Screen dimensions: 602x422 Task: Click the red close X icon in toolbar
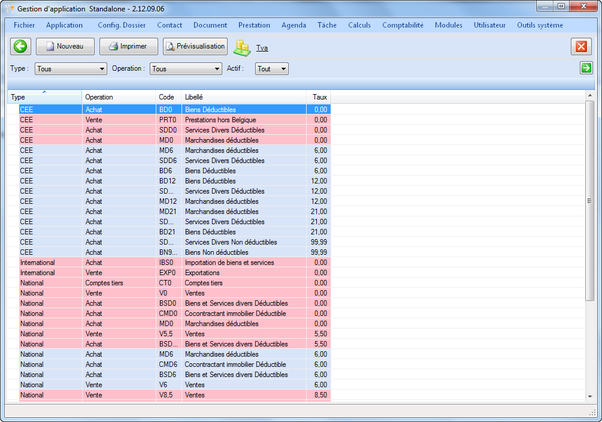(581, 46)
